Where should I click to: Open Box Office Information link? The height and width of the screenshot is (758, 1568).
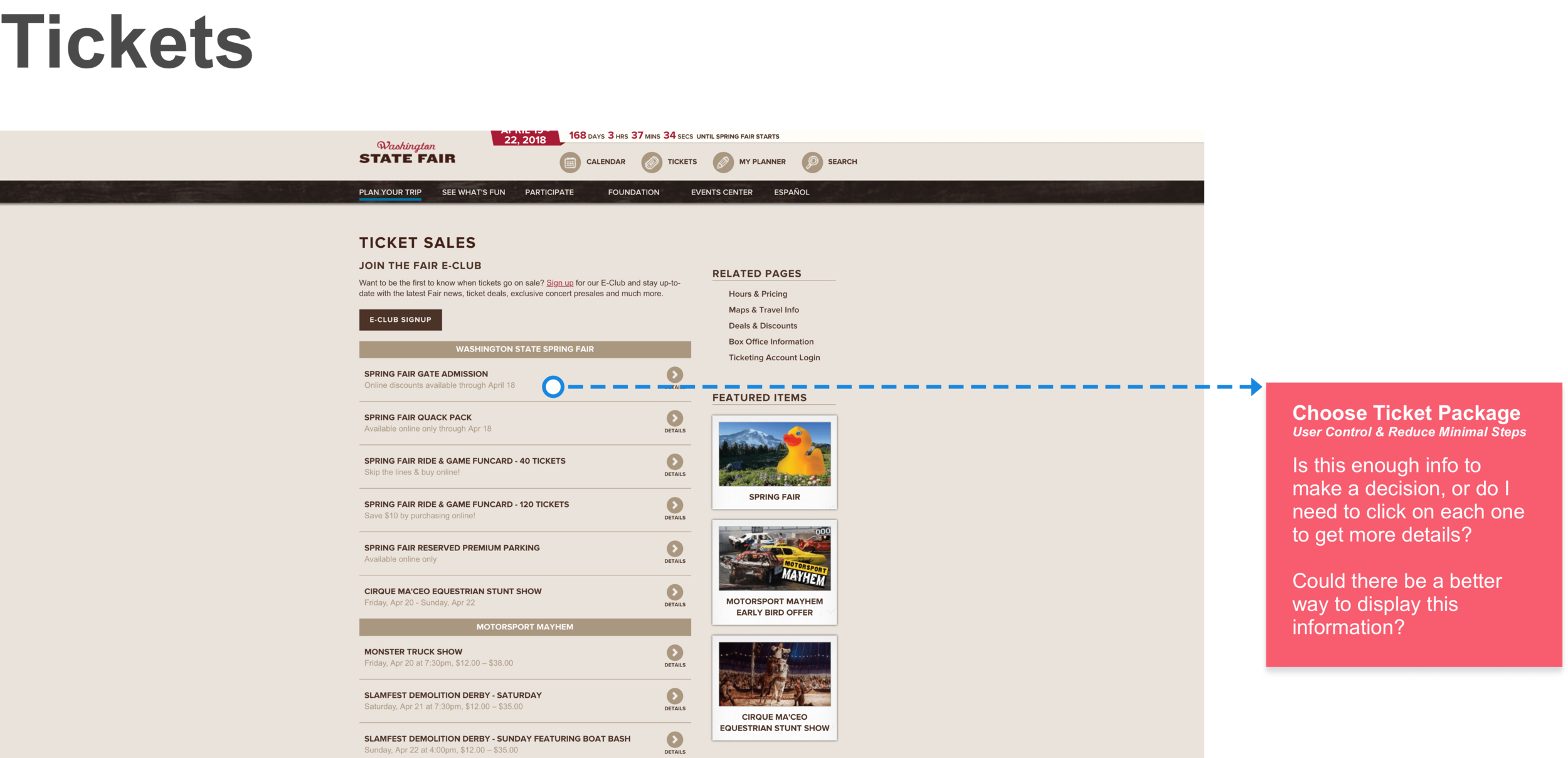click(771, 342)
